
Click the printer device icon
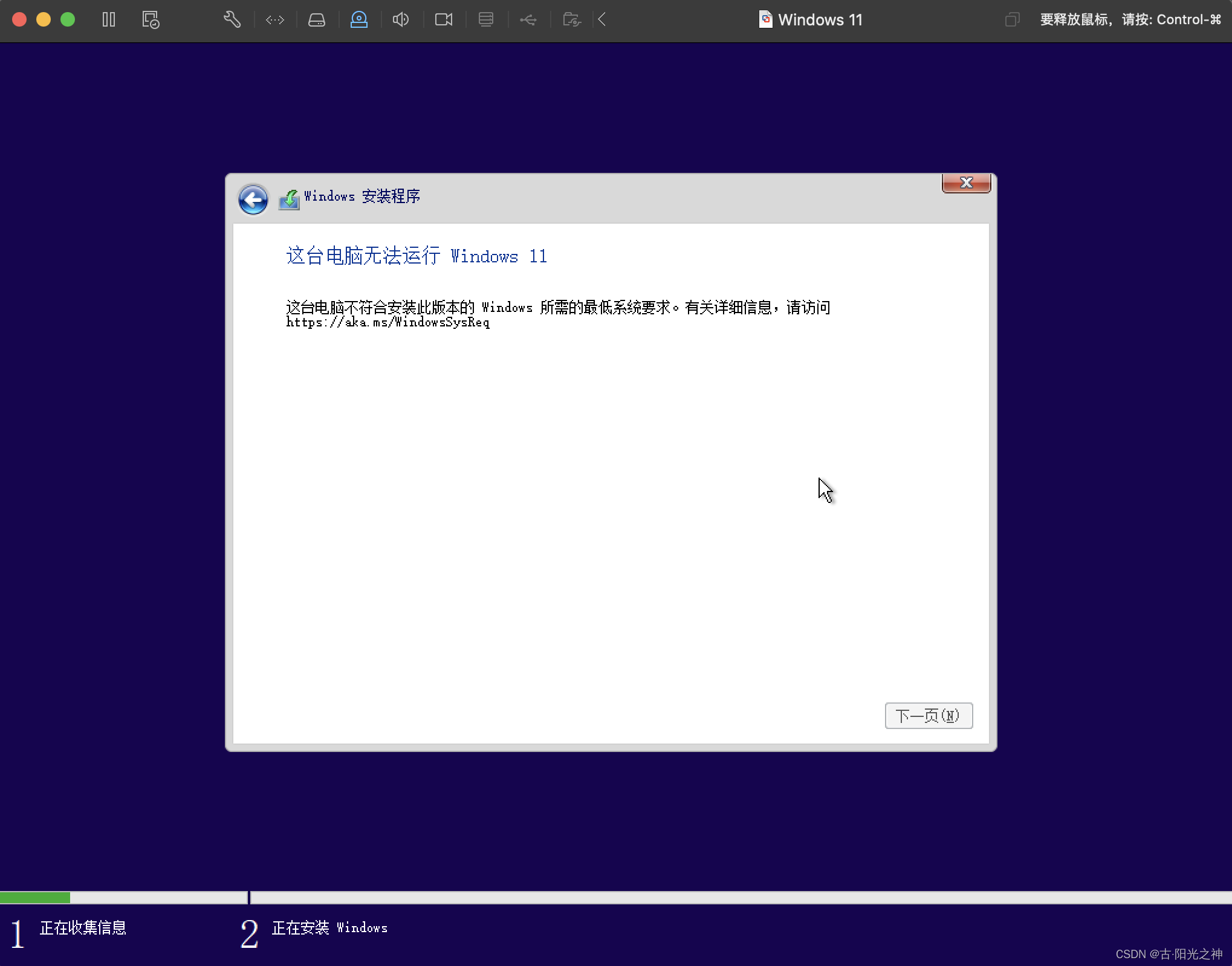pos(486,20)
